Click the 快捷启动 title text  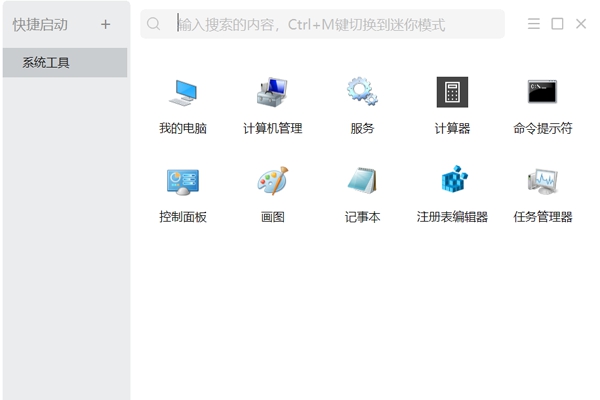click(x=40, y=24)
